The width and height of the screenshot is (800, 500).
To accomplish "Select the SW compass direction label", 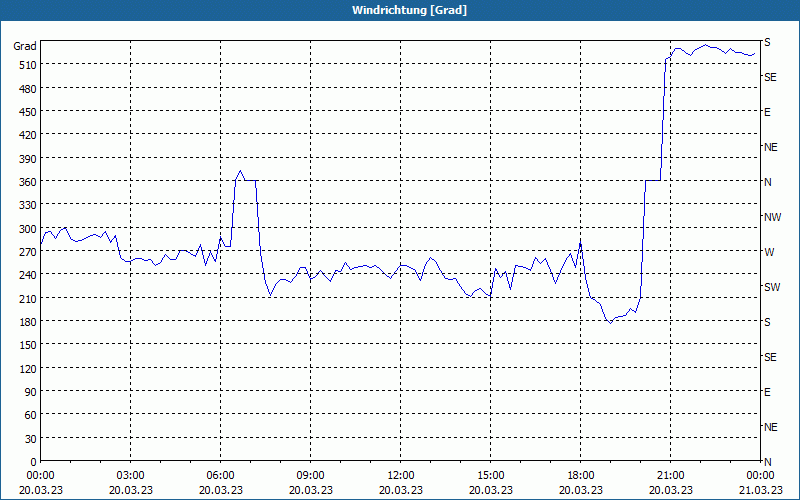I will point(772,287).
